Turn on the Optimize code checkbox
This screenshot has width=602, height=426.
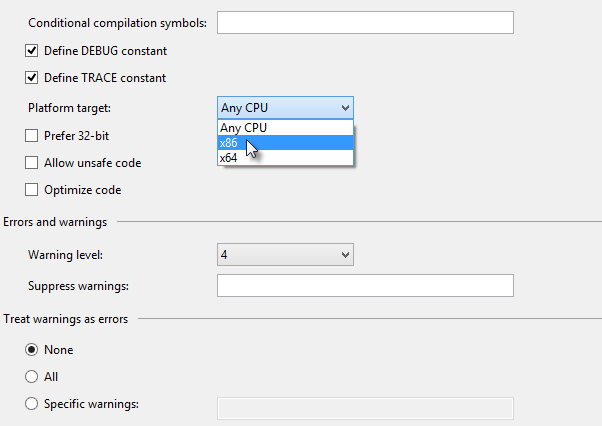(x=32, y=190)
